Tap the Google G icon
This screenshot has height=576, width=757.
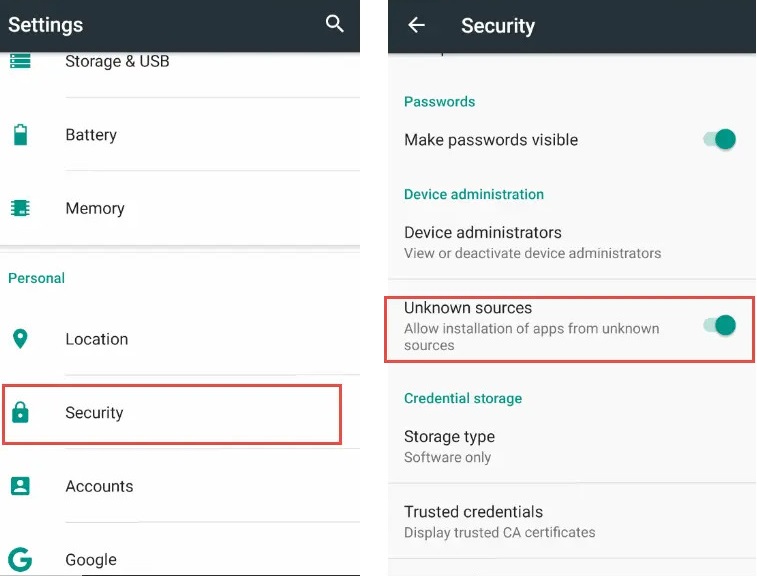20,559
